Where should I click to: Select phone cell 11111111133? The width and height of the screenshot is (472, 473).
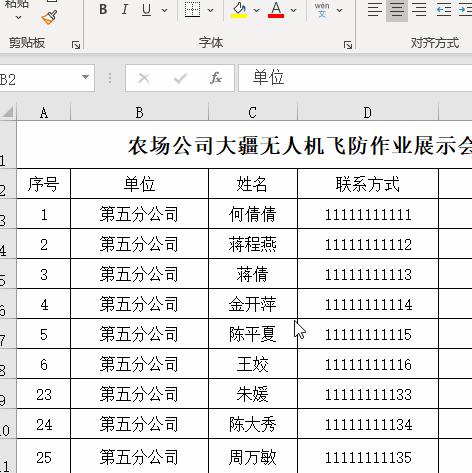[368, 394]
